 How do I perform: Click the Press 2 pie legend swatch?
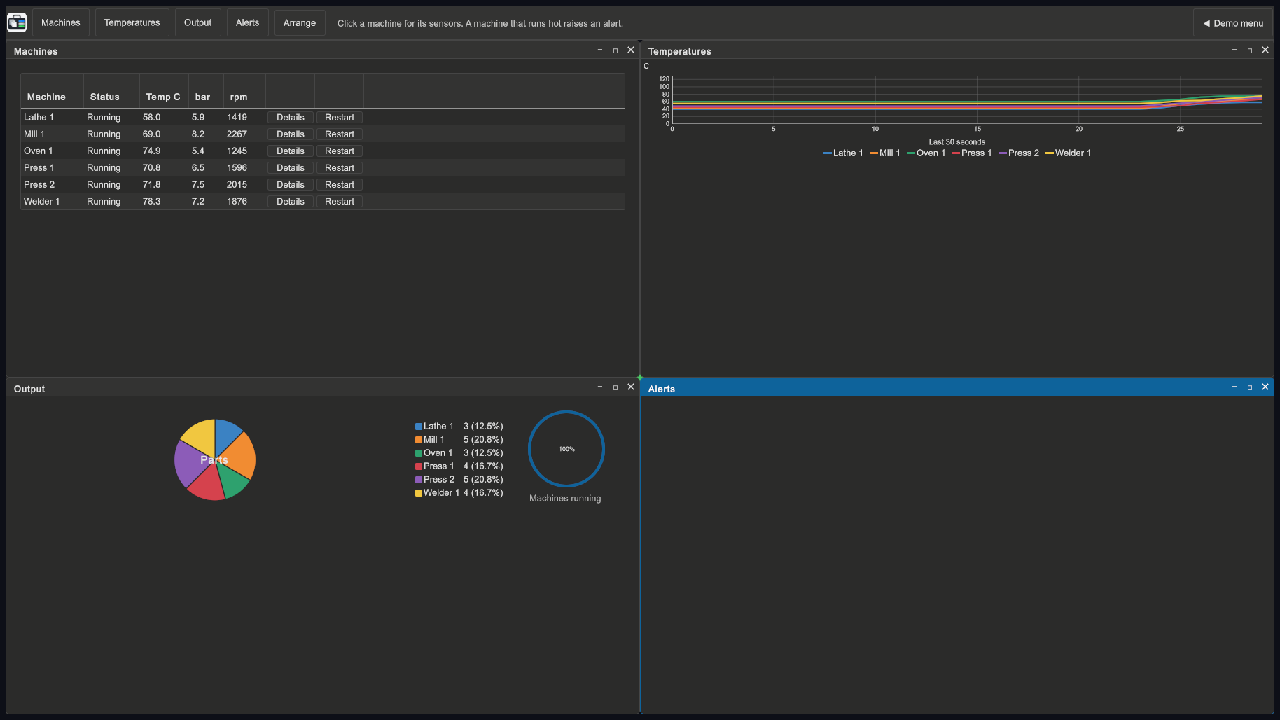[x=418, y=480]
